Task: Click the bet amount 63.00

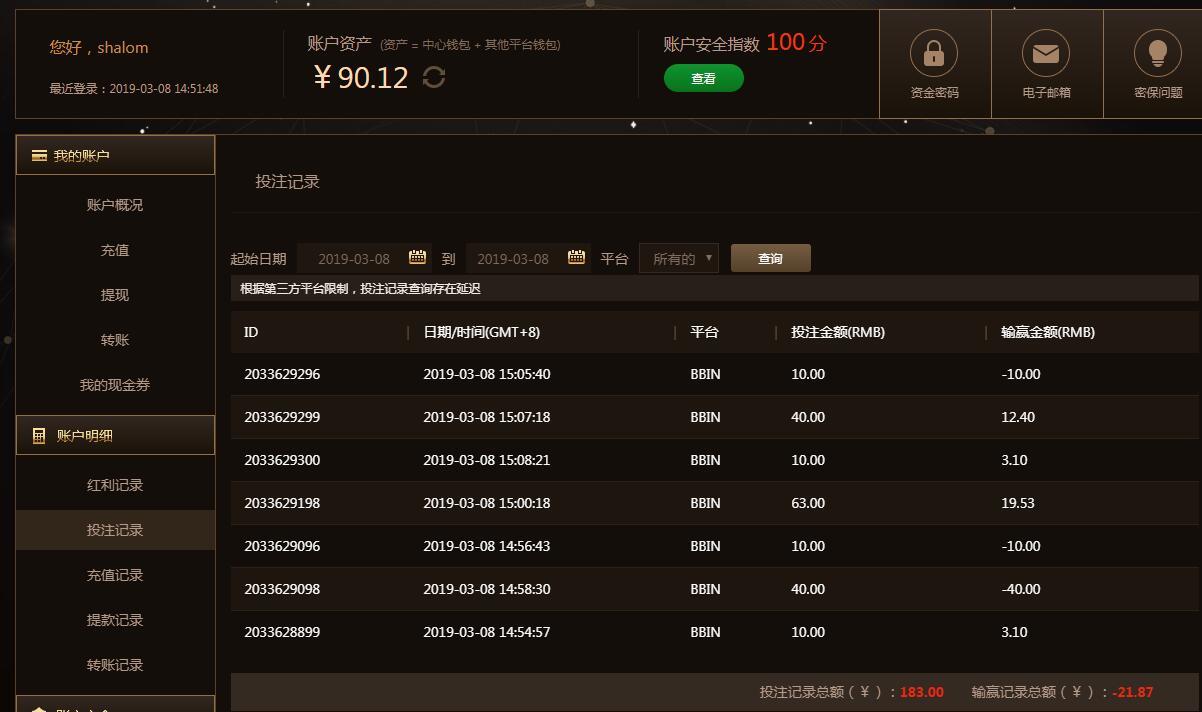Action: coord(808,503)
